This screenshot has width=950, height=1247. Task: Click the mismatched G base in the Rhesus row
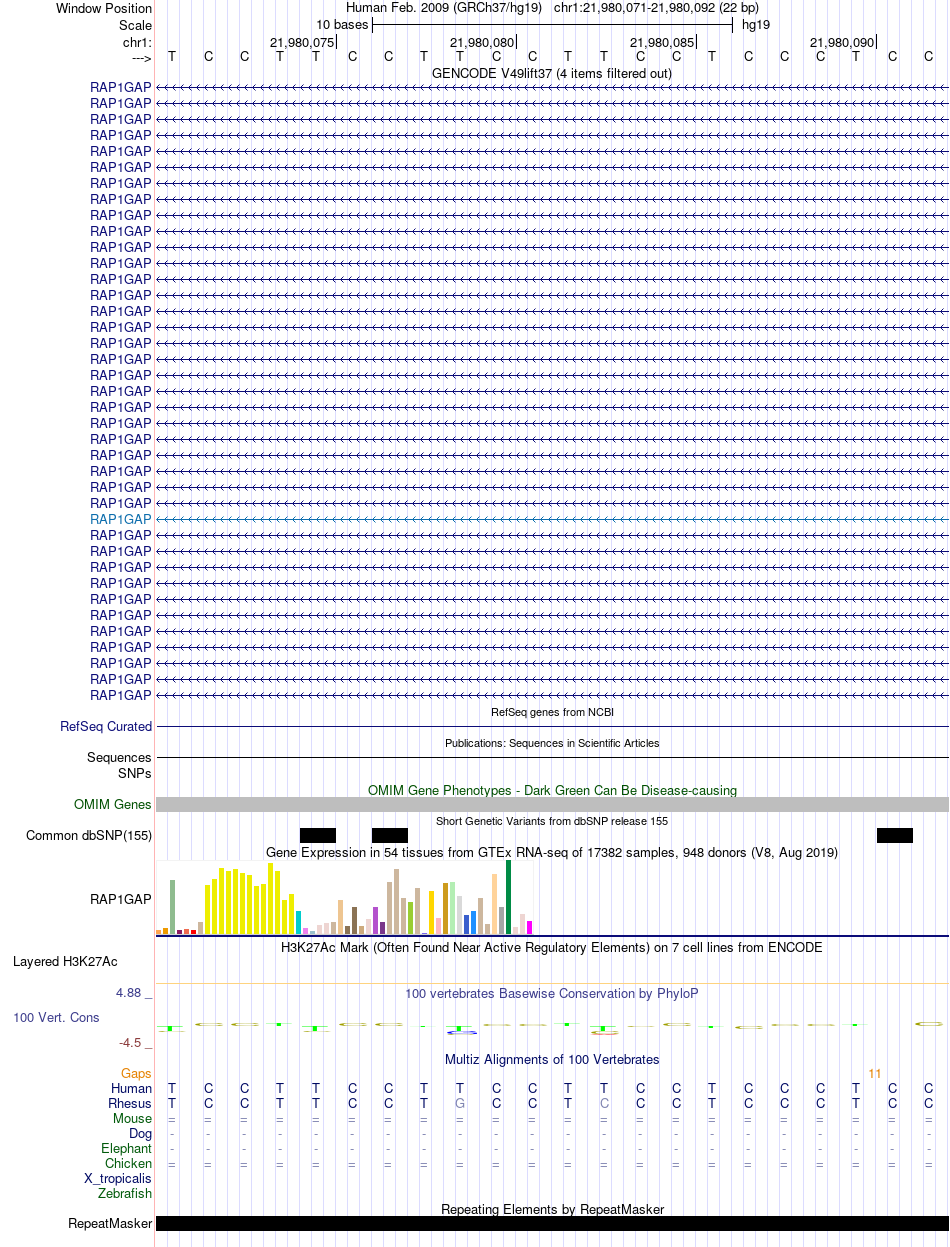[x=460, y=1103]
